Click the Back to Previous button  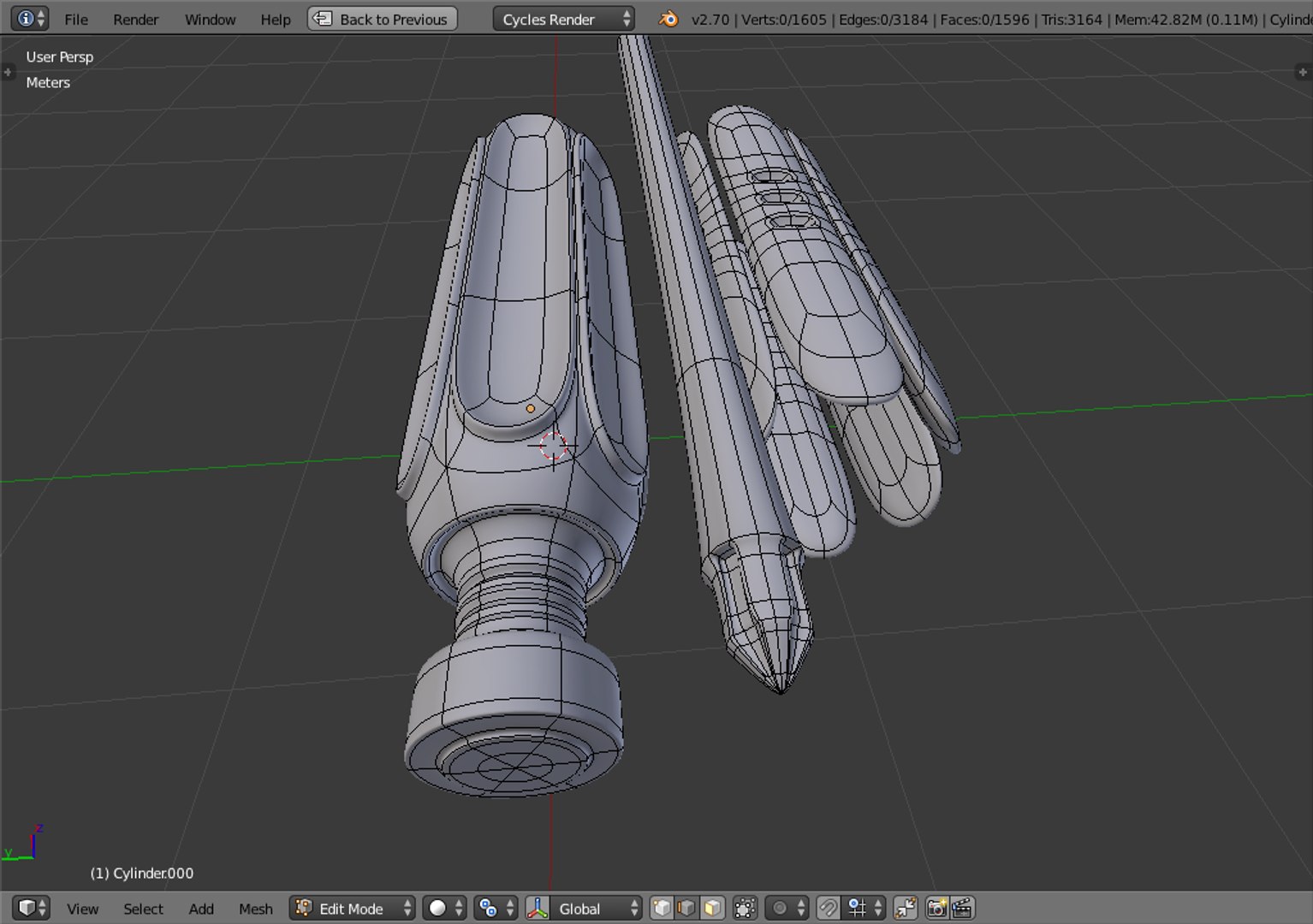click(382, 19)
